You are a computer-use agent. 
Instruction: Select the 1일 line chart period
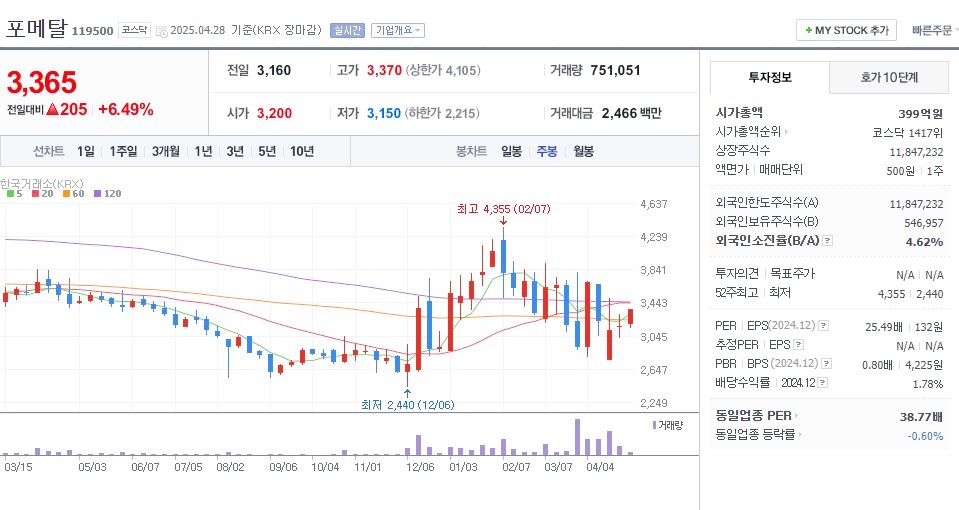click(86, 151)
